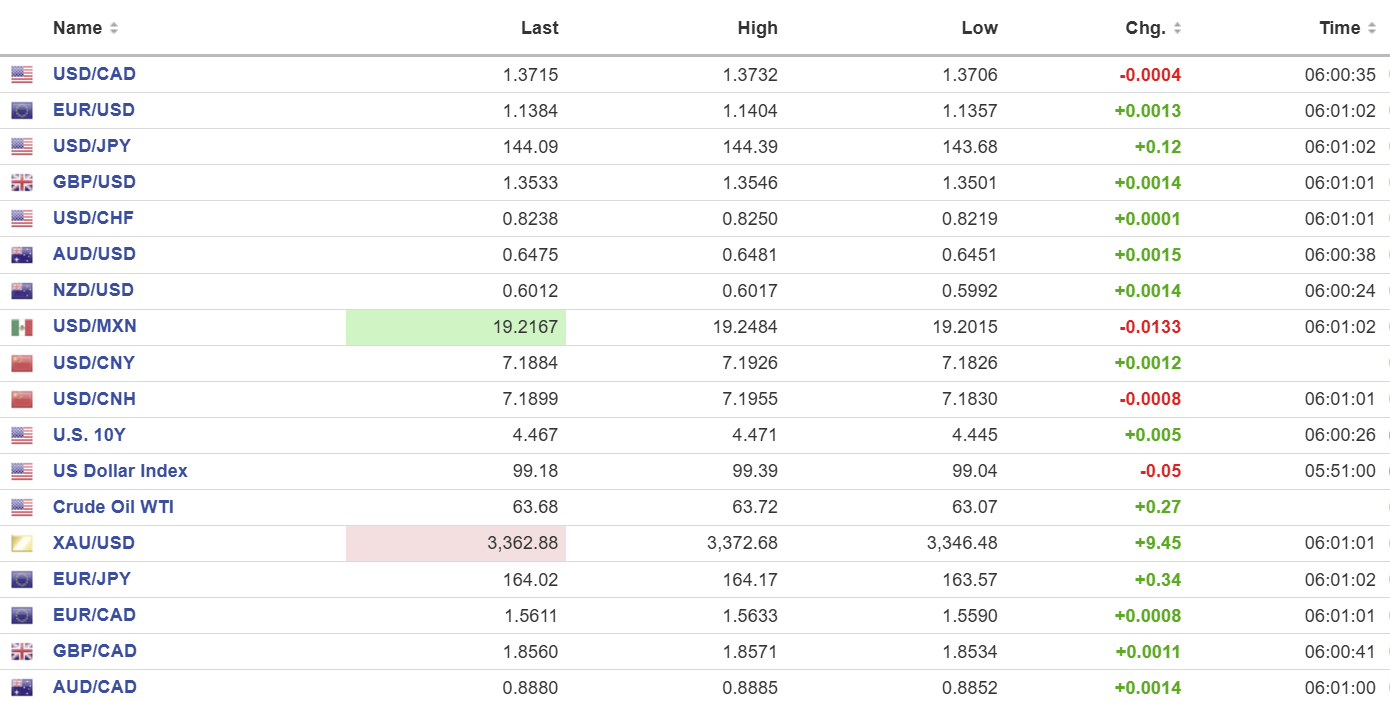Sort by the Time column arrows
Image resolution: width=1390 pixels, height=702 pixels.
(x=1371, y=28)
